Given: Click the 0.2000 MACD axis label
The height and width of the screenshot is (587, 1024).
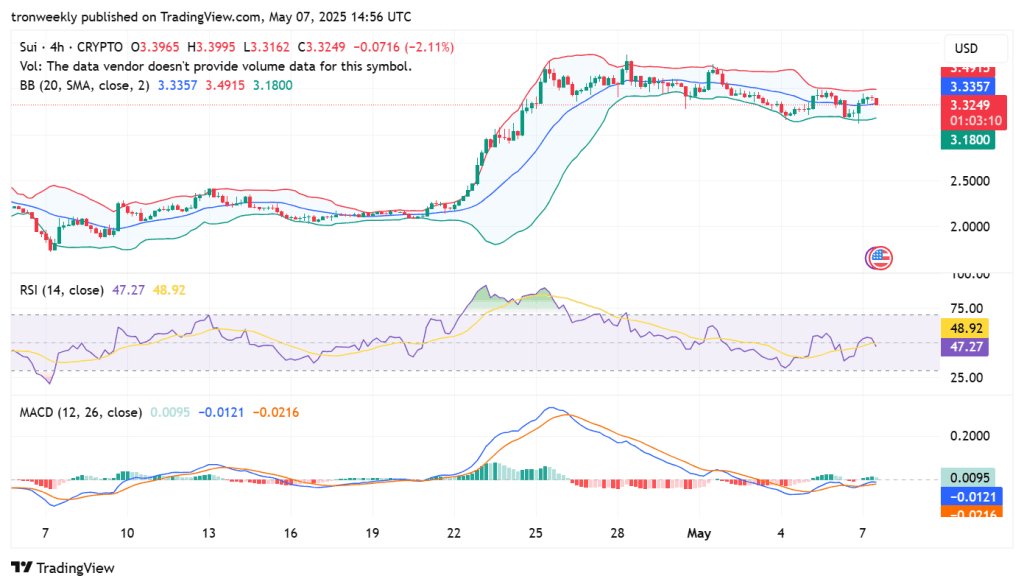Looking at the screenshot, I should (x=969, y=436).
